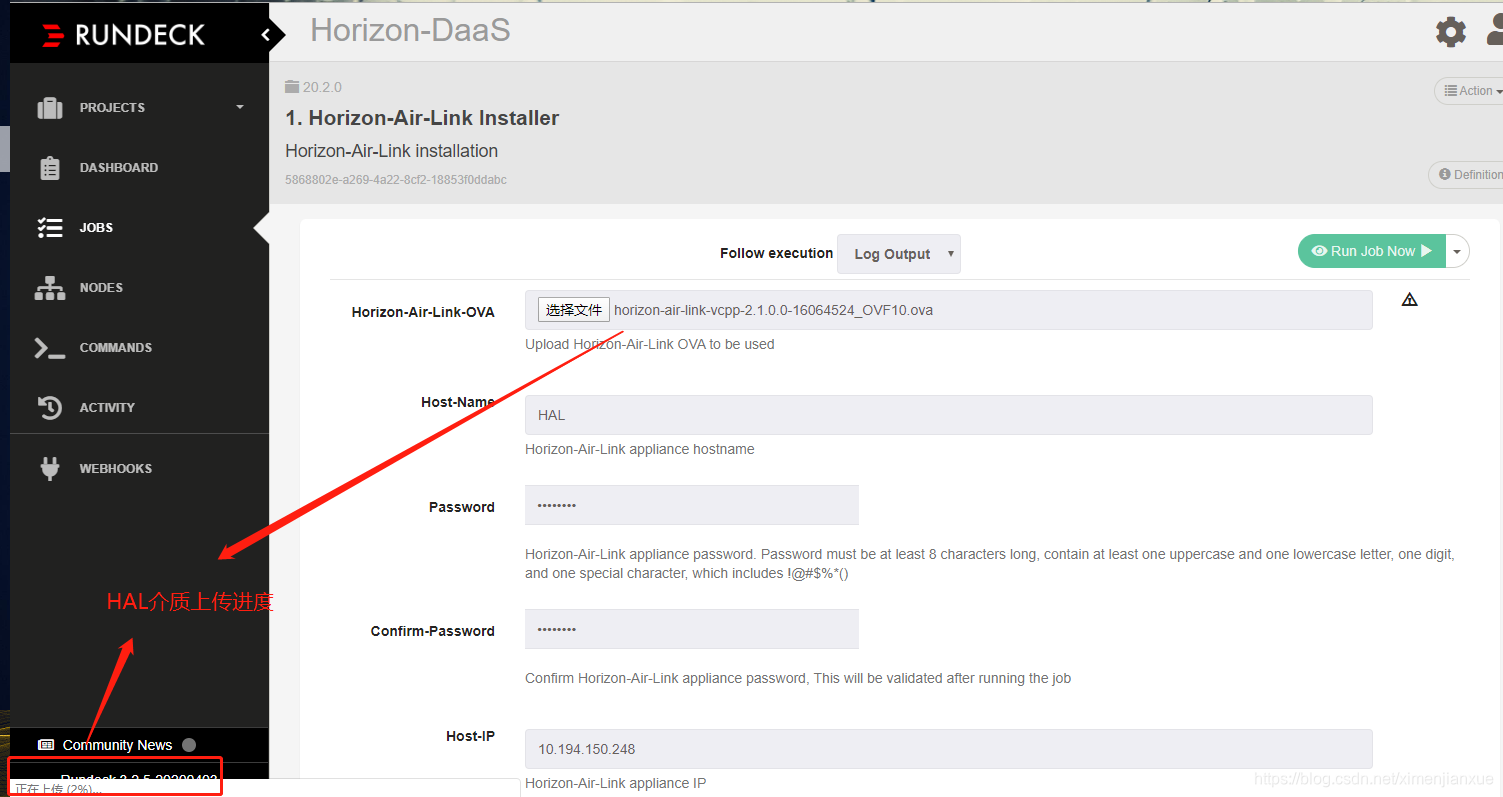Open the Activity menu item
The image size is (1503, 797).
(107, 408)
